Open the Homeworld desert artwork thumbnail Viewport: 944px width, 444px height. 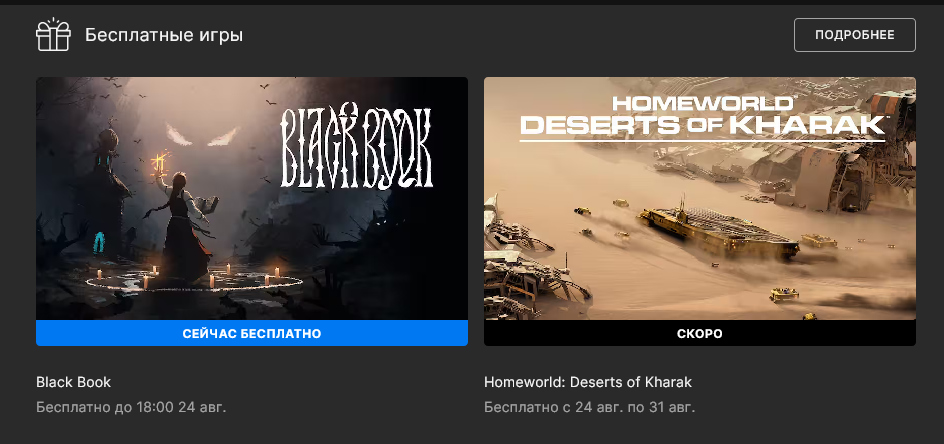700,198
